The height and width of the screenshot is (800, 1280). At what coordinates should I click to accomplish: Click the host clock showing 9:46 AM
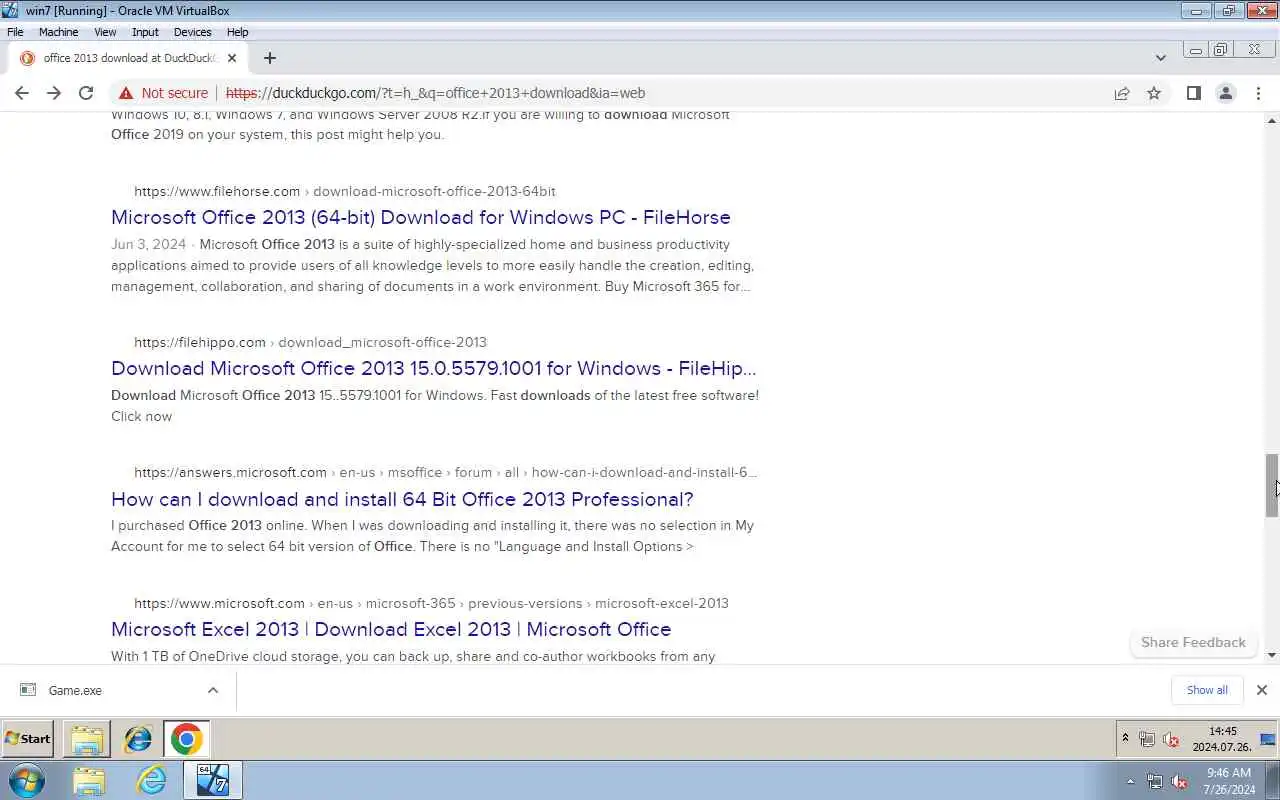point(1229,780)
